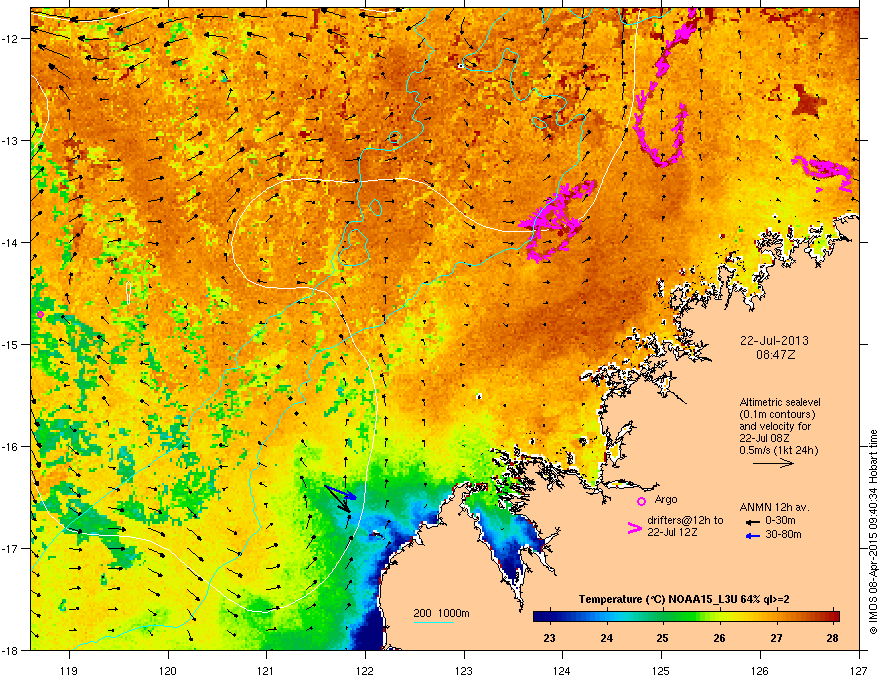880x680 pixels.
Task: Click the '(0.1m contours)' legend text
Action: 777,415
